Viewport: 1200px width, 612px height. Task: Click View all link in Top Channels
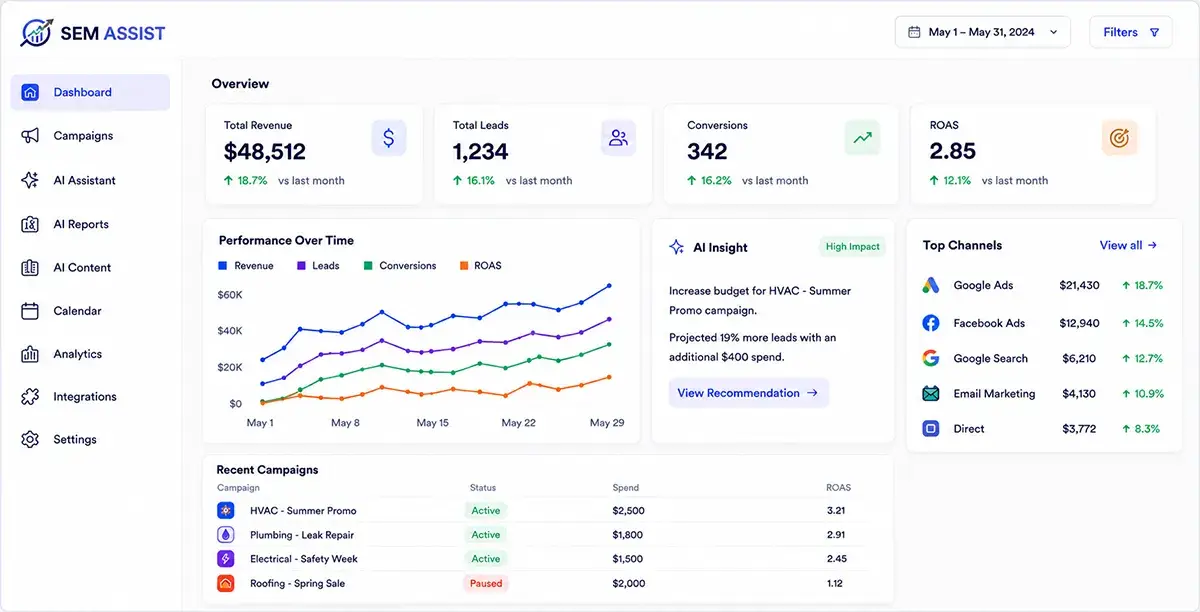[1128, 245]
